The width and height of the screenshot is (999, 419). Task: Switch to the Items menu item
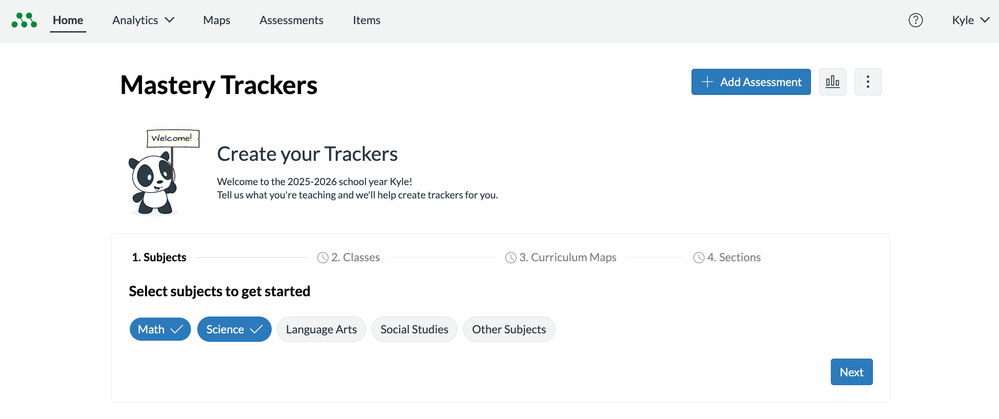point(366,20)
